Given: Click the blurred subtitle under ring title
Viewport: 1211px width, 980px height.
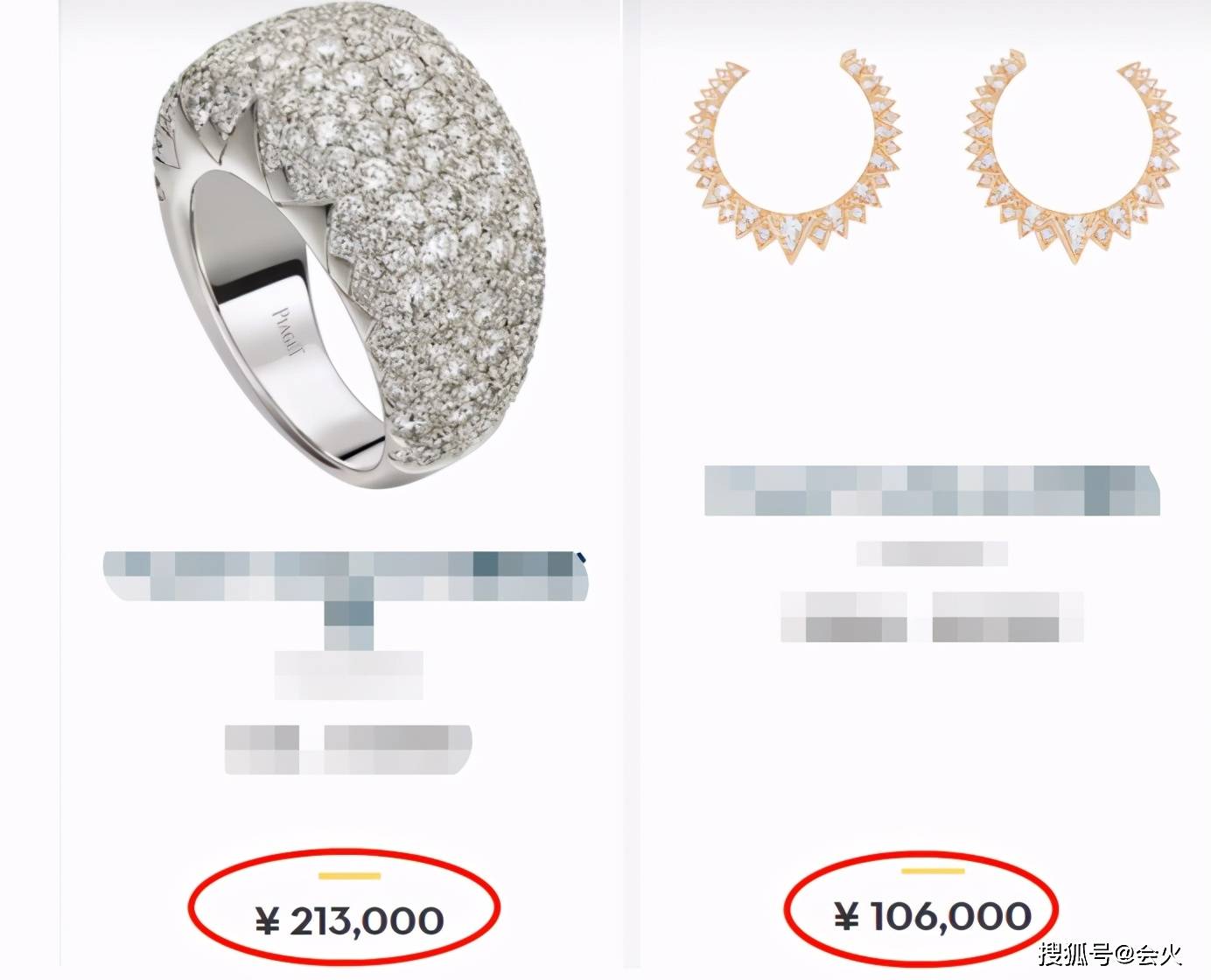Looking at the screenshot, I should [348, 675].
